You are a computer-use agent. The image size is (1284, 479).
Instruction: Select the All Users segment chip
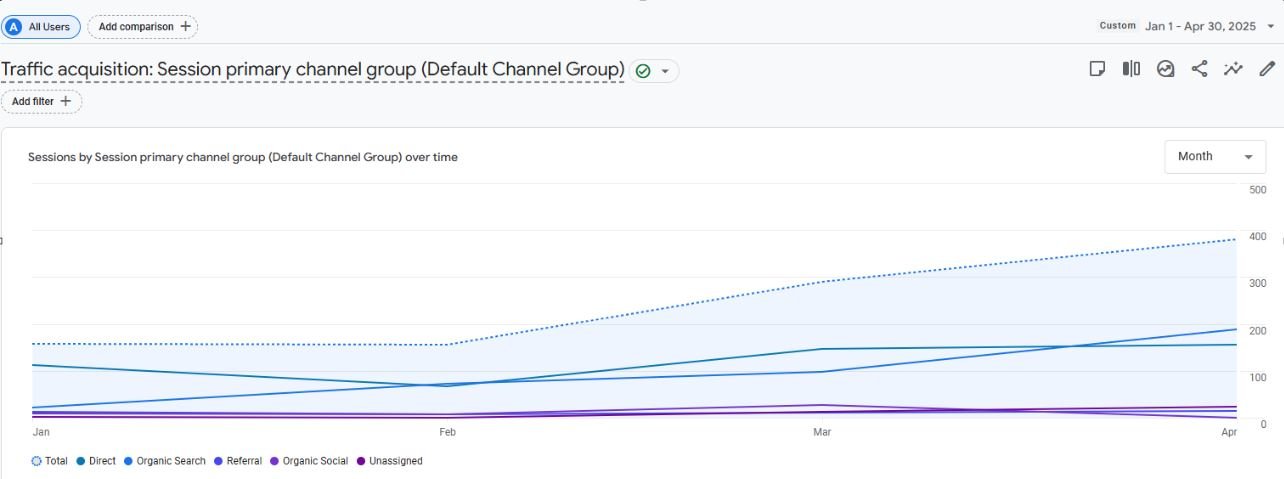(41, 27)
